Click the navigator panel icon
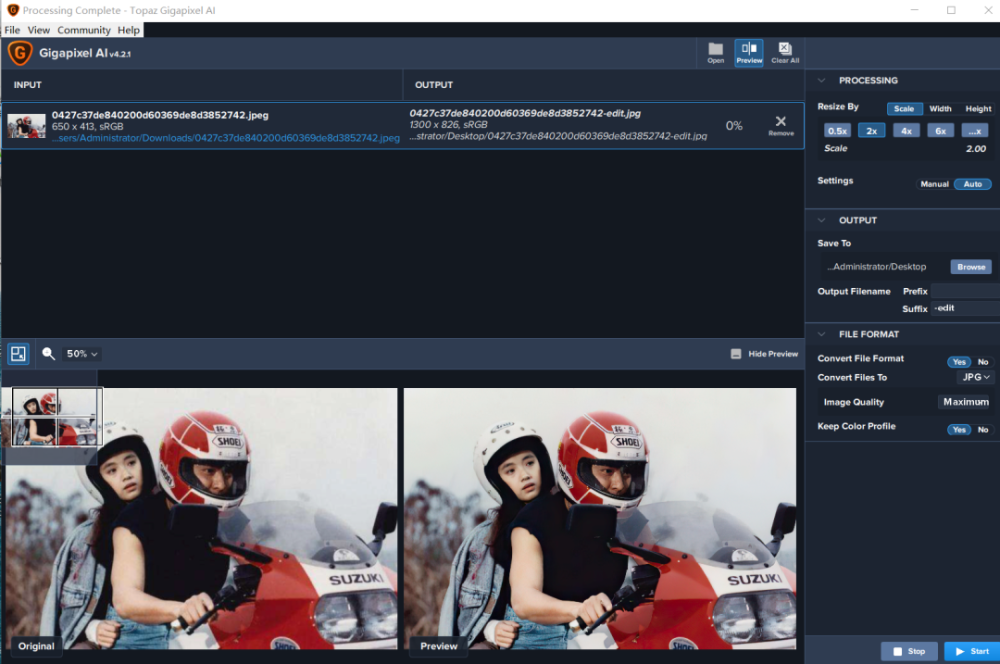This screenshot has width=1000, height=664. (x=18, y=354)
